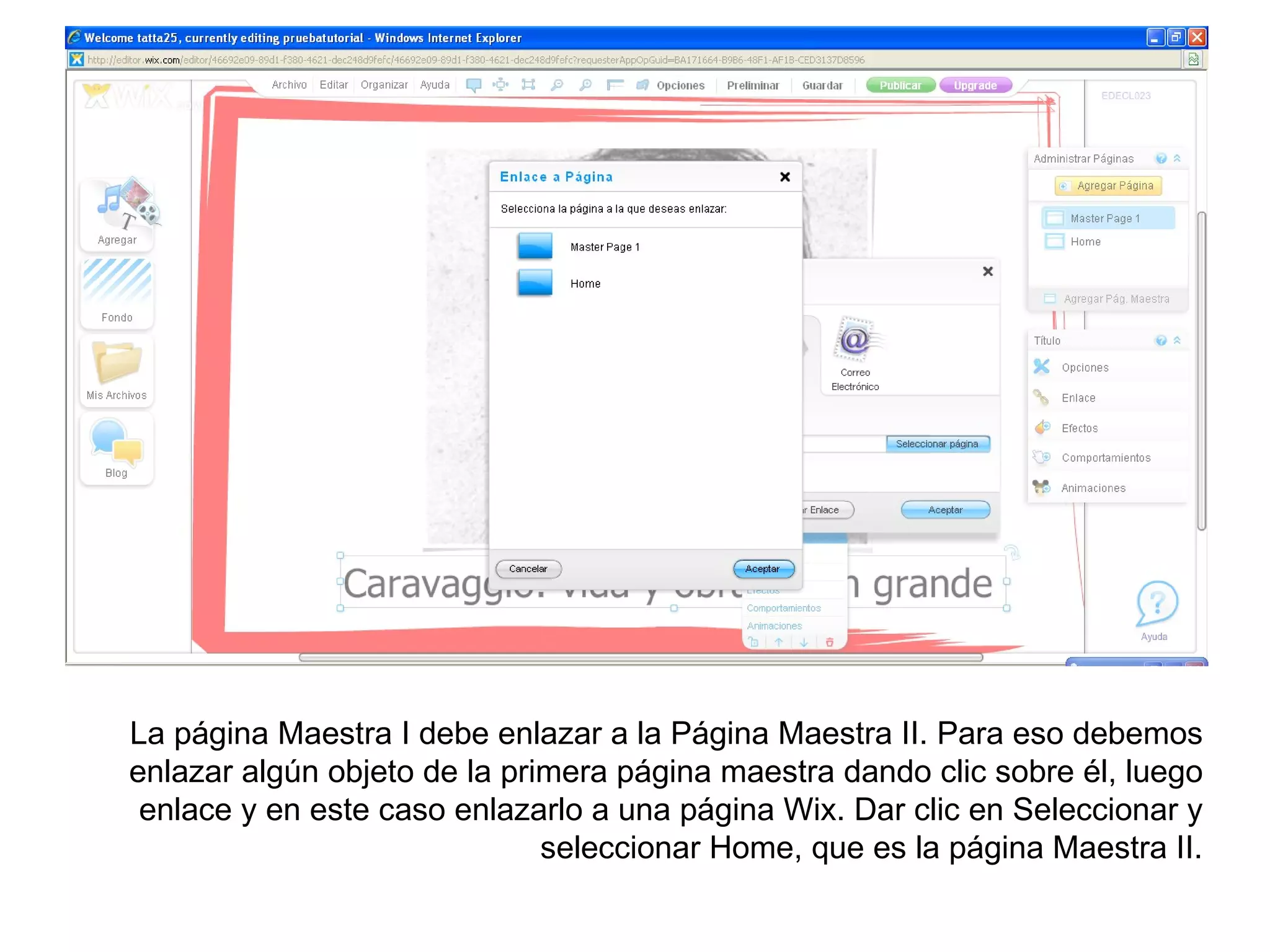This screenshot has width=1270, height=952.
Task: Open the Organizar menu
Action: pyautogui.click(x=384, y=85)
